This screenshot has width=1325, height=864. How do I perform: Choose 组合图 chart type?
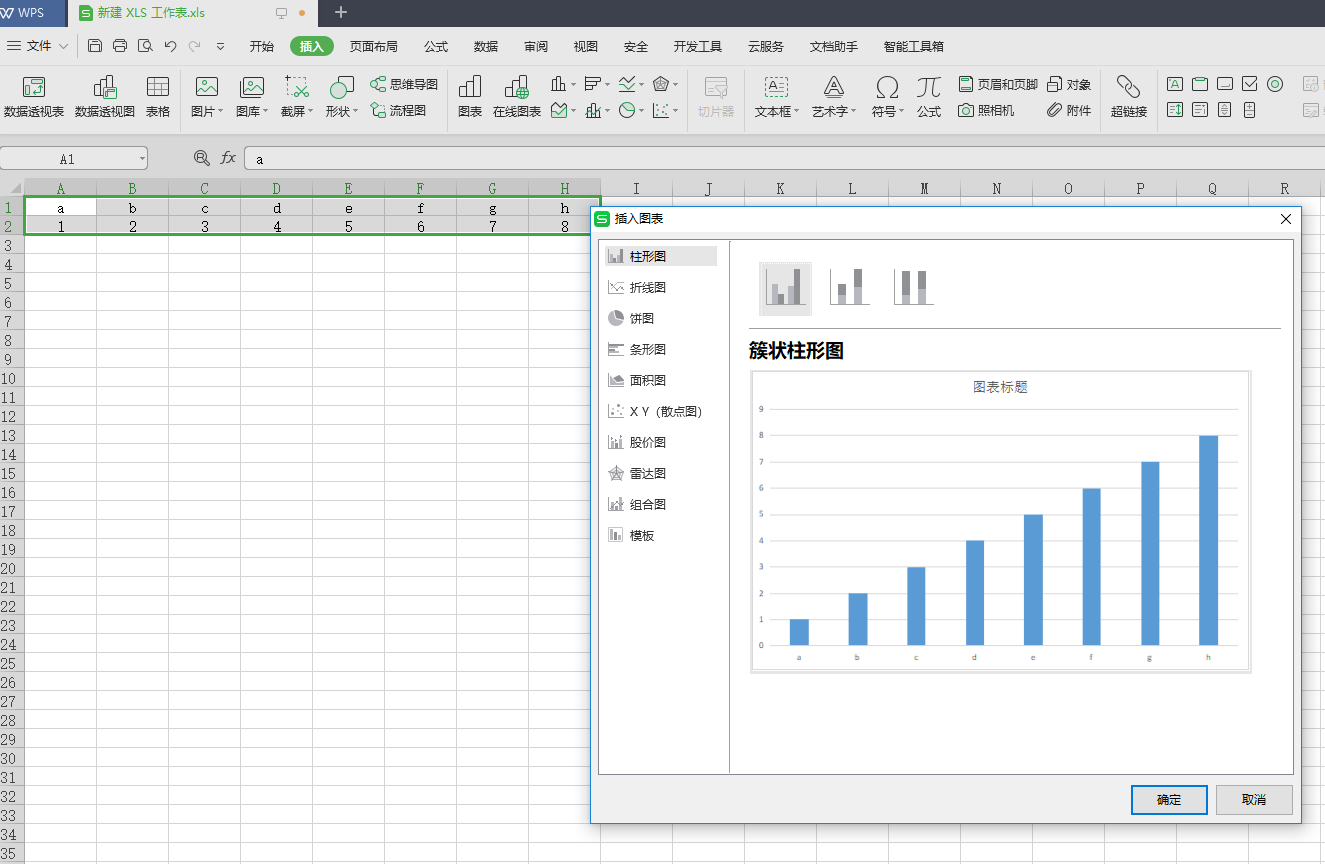pyautogui.click(x=661, y=504)
